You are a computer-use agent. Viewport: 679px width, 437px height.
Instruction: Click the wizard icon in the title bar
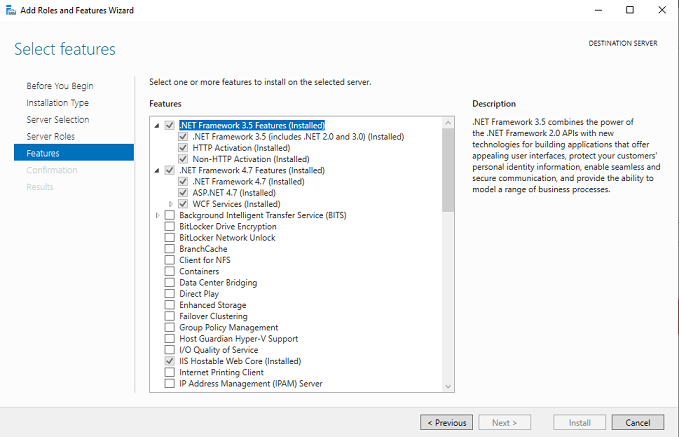click(10, 10)
